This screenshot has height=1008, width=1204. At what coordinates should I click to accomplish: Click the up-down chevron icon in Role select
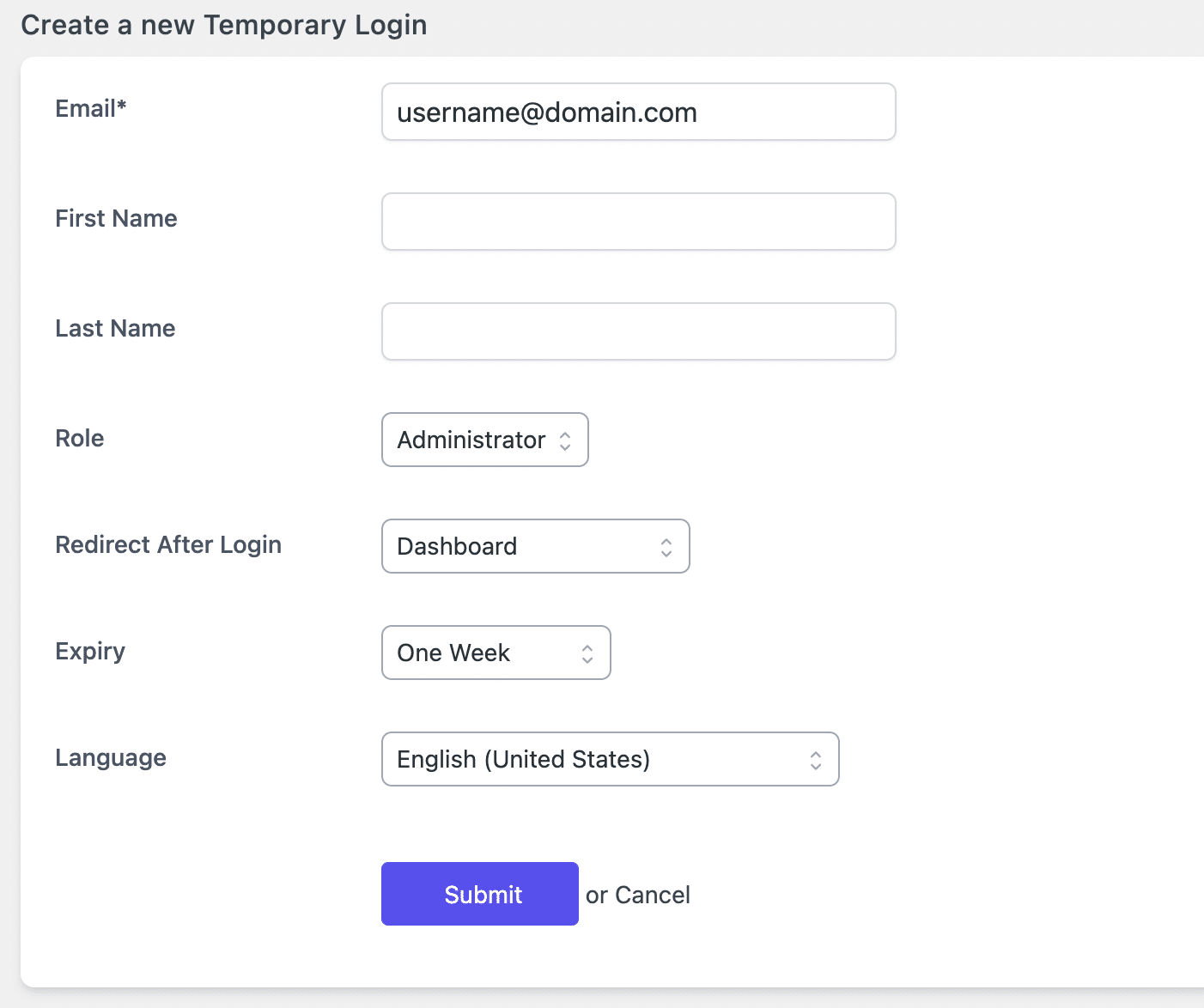565,440
